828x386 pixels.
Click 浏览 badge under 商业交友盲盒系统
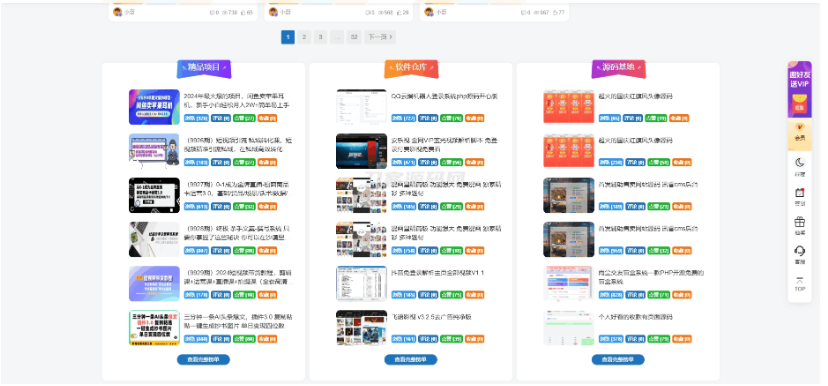point(611,295)
